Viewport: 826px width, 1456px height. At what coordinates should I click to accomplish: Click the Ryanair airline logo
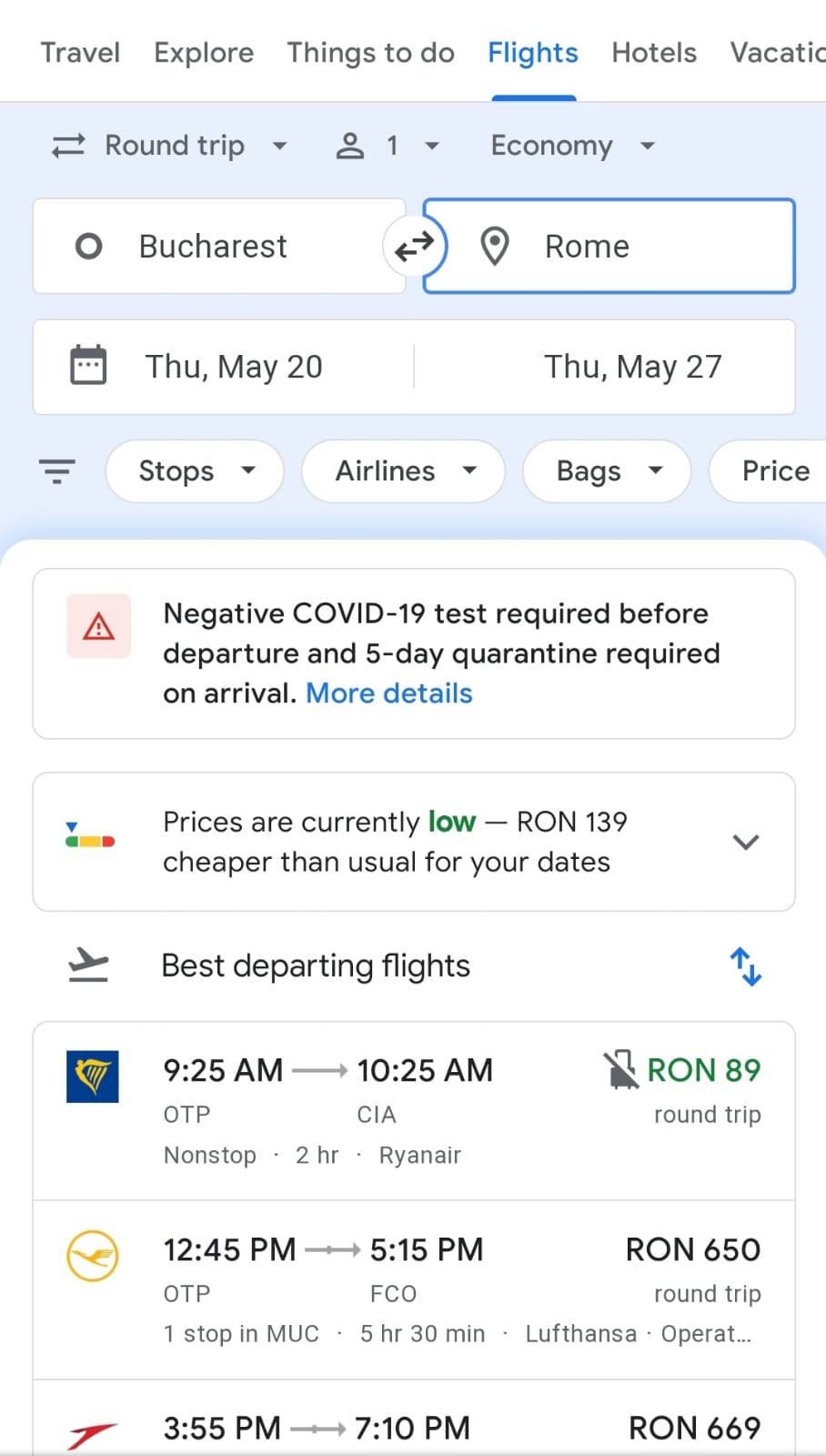point(93,1077)
